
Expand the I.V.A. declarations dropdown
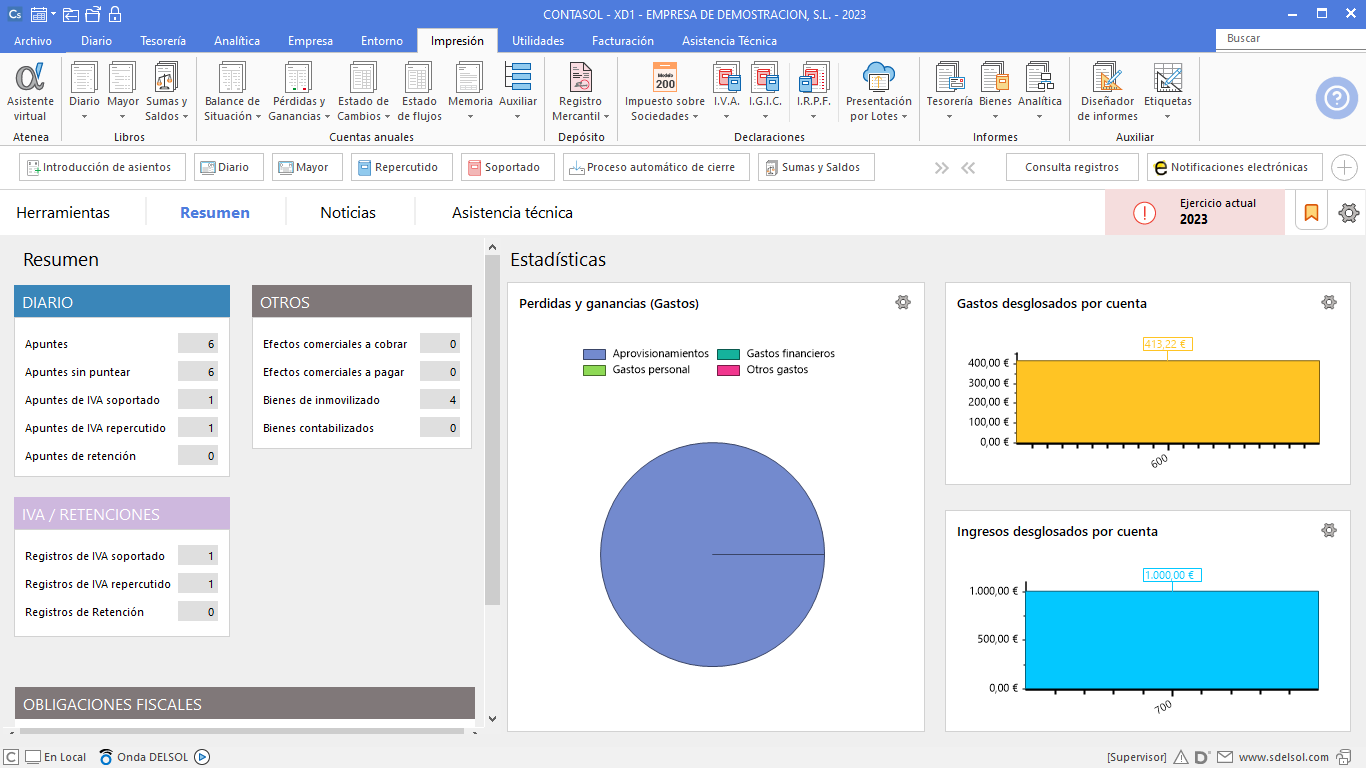tap(726, 116)
